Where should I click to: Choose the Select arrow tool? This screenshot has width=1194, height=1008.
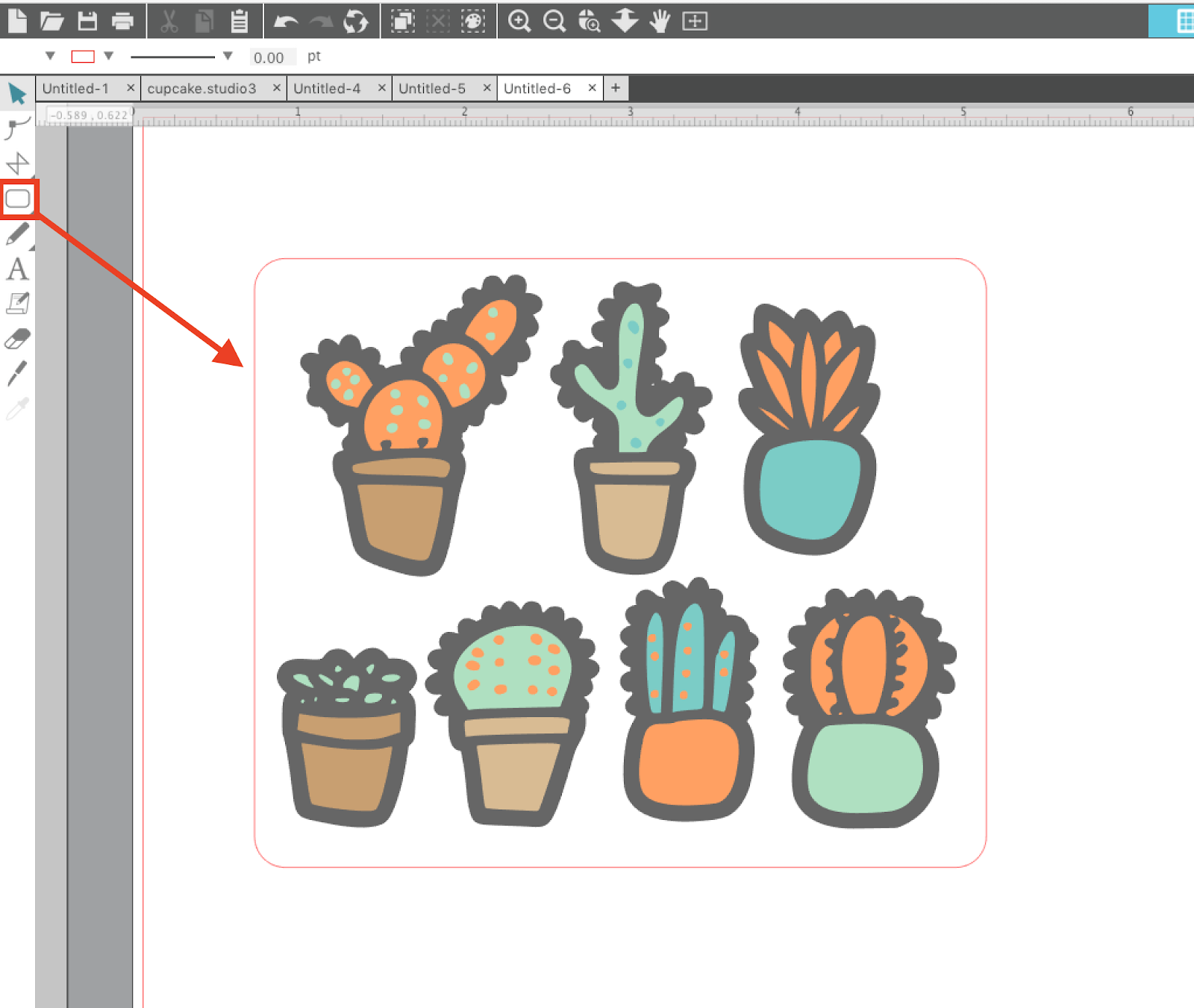coord(17,93)
